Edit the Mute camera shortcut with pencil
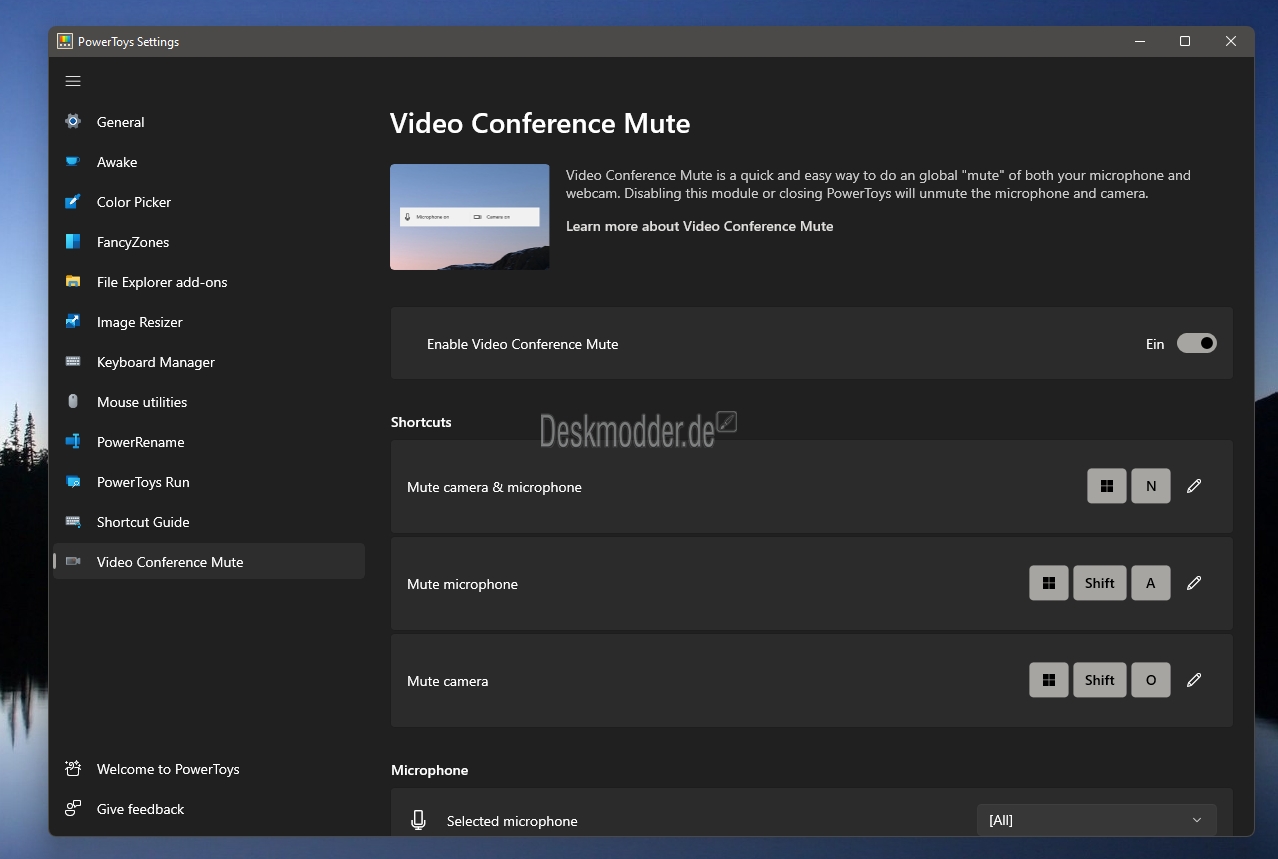 tap(1193, 680)
